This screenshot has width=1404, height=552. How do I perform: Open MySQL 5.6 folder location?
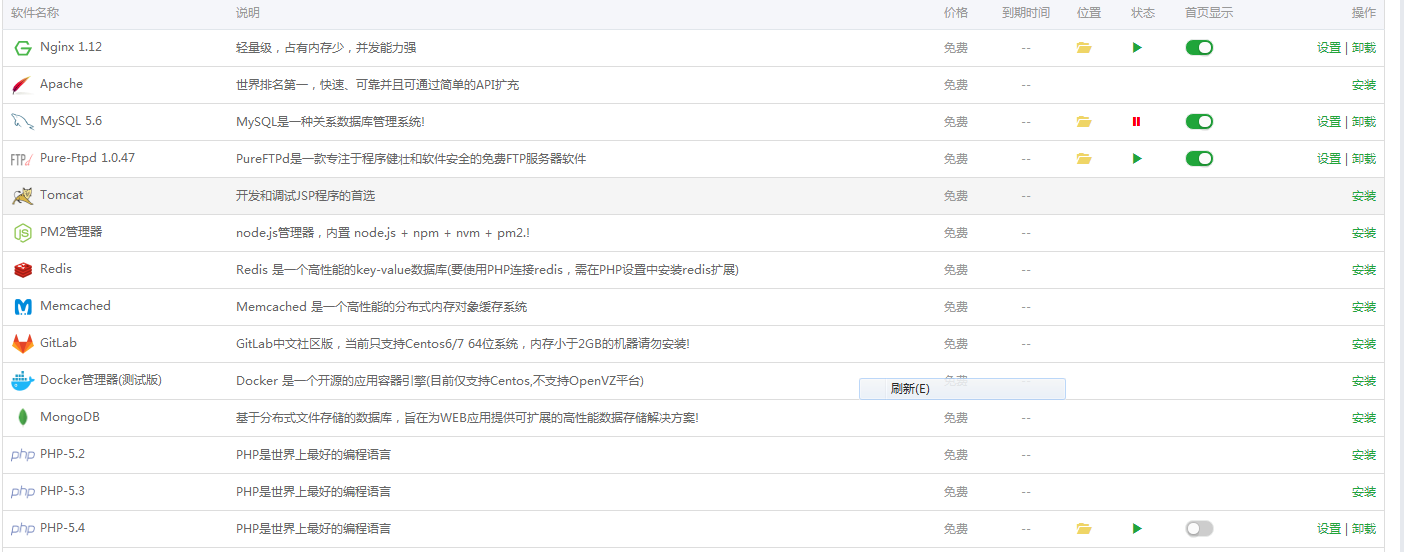(x=1084, y=122)
